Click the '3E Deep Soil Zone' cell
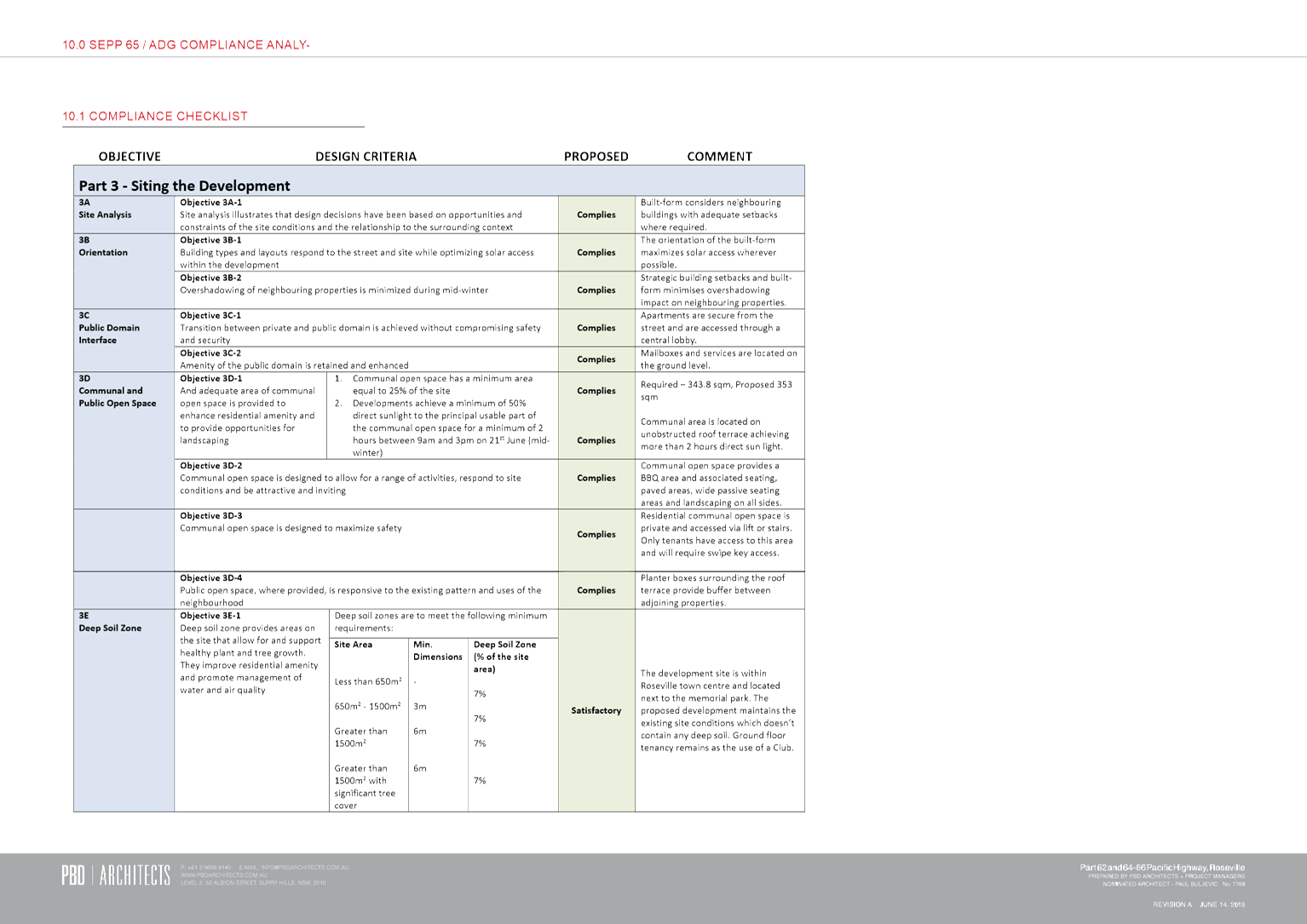1307x924 pixels. [x=124, y=710]
